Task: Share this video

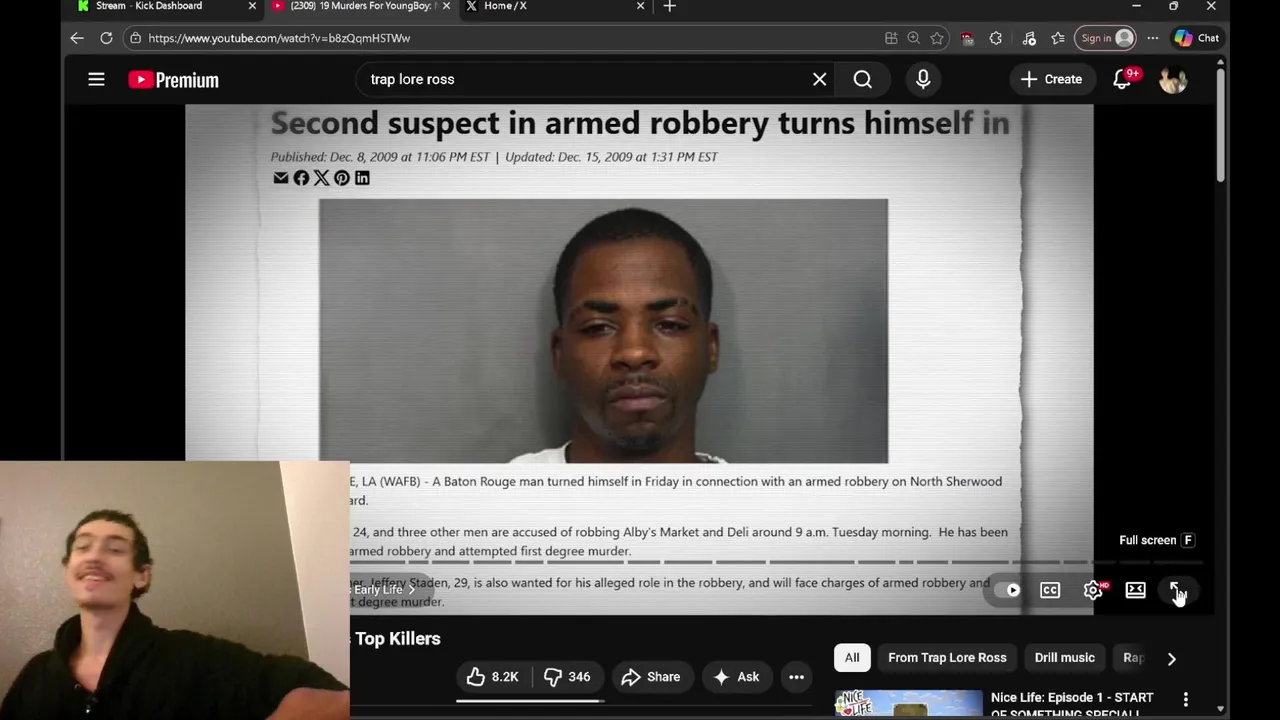Action: (651, 677)
